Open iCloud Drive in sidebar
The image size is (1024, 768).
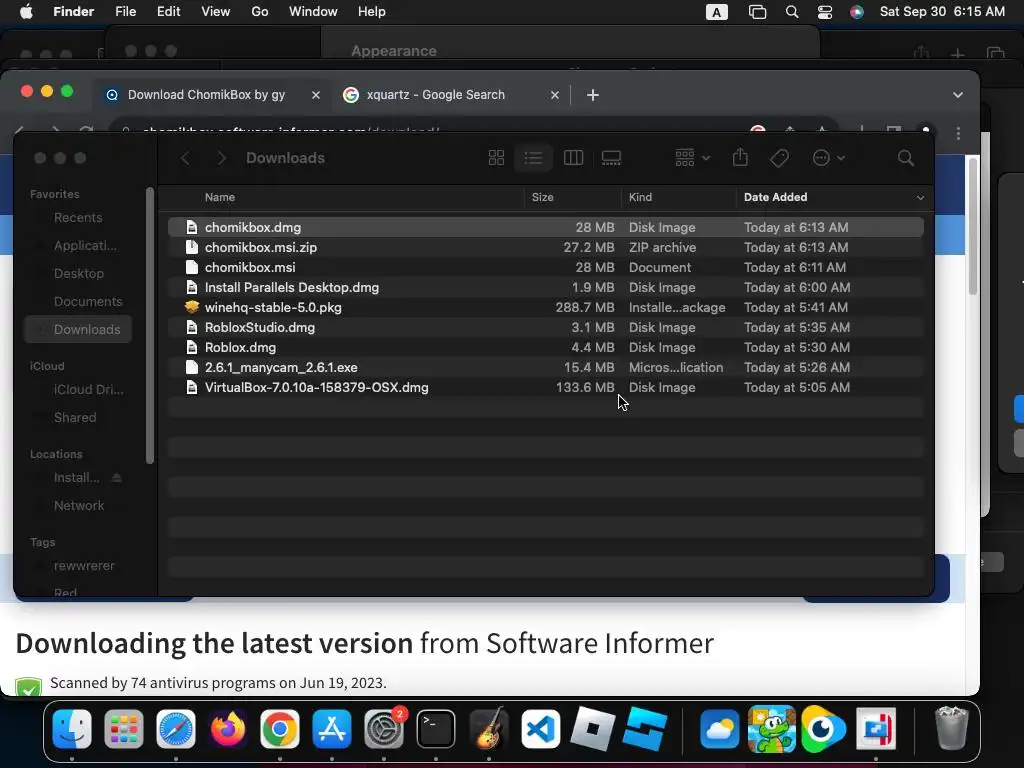pyautogui.click(x=88, y=389)
